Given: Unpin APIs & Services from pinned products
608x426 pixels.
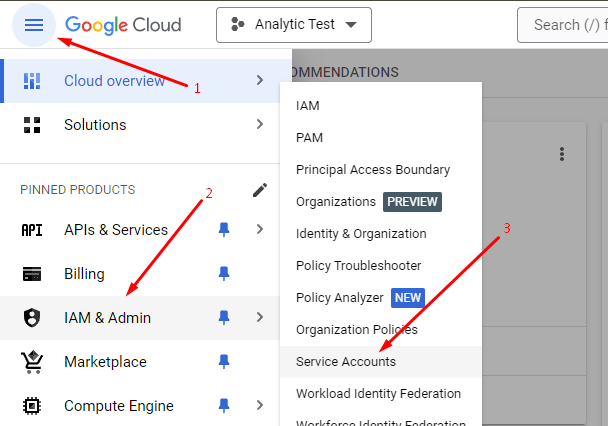Looking at the screenshot, I should [x=224, y=229].
